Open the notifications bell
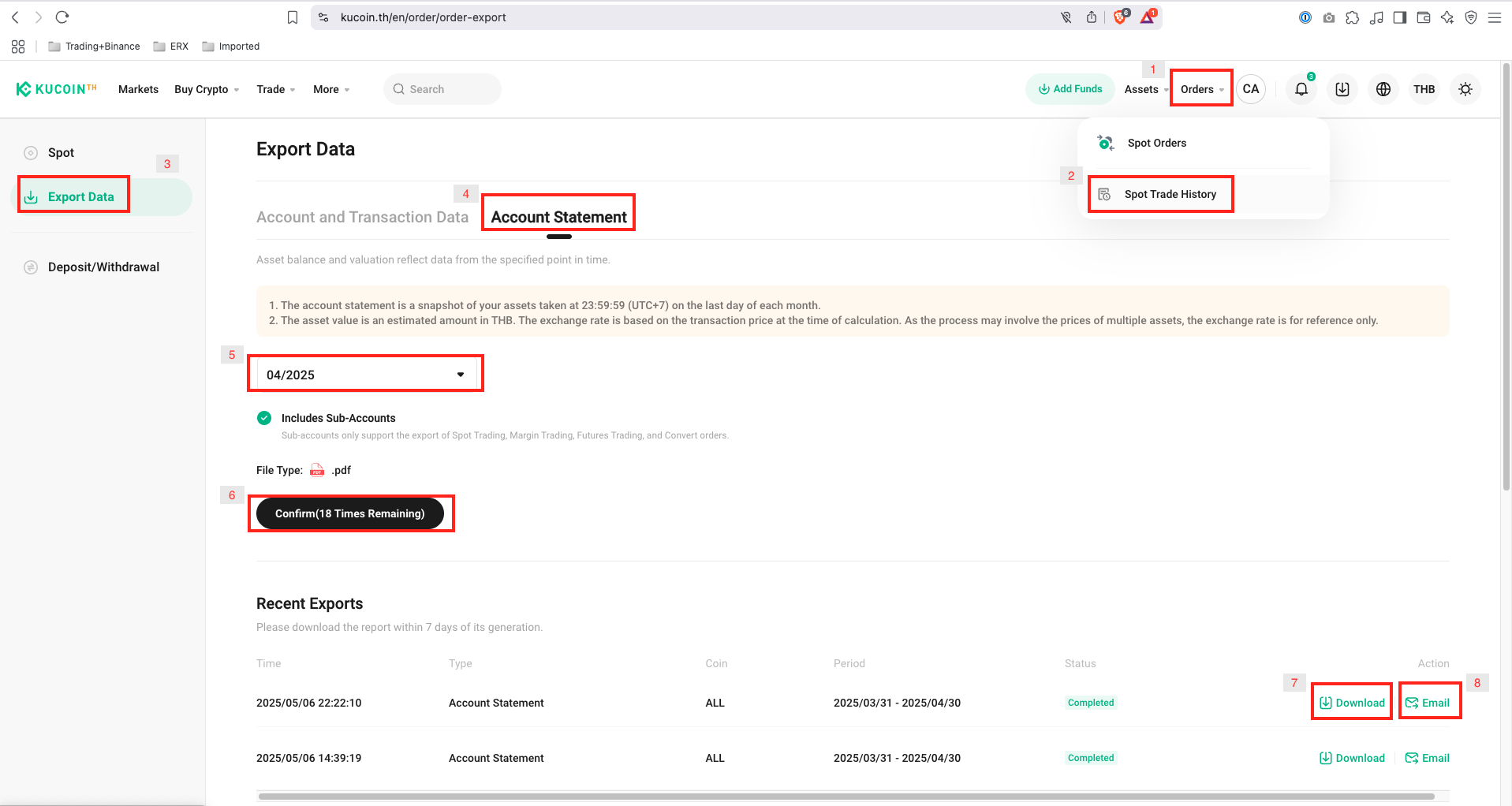 click(x=1300, y=89)
